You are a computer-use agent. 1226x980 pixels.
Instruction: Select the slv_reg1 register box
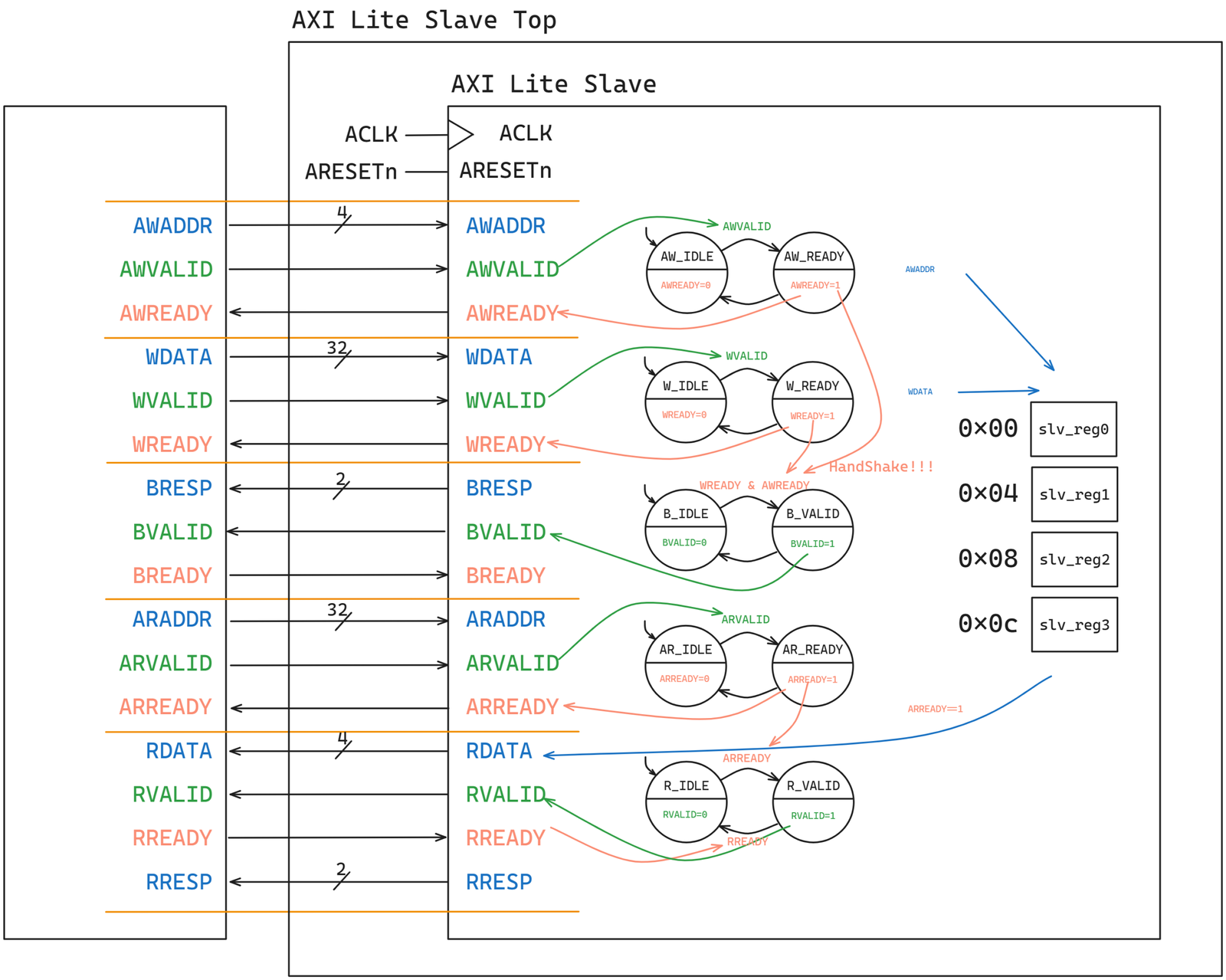[1074, 494]
